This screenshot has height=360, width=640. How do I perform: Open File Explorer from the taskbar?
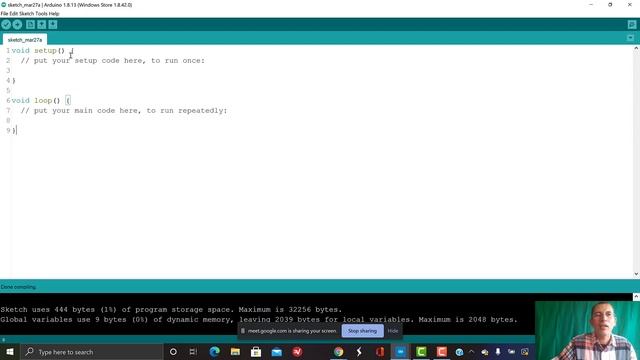(235, 352)
